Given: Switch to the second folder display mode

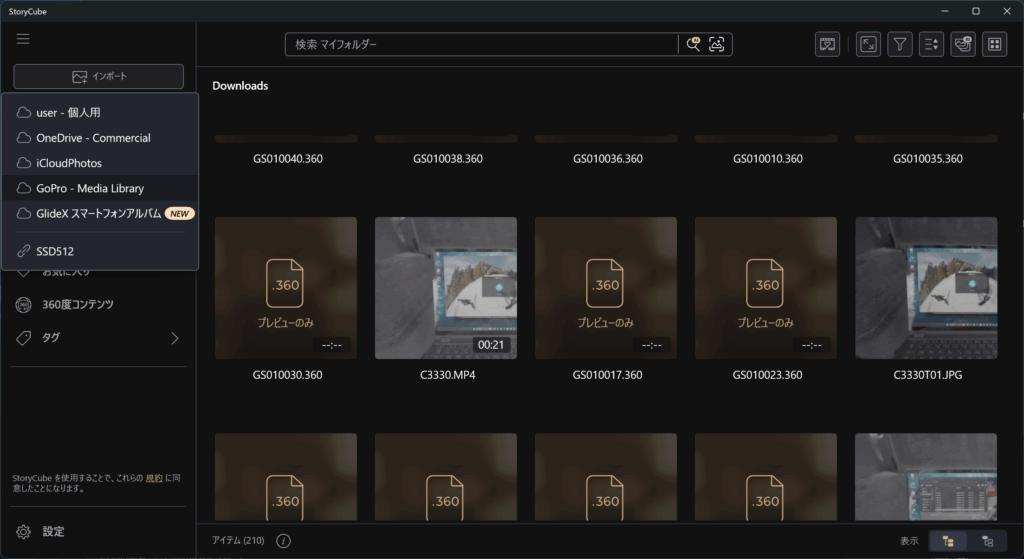Looking at the screenshot, I should tap(988, 541).
